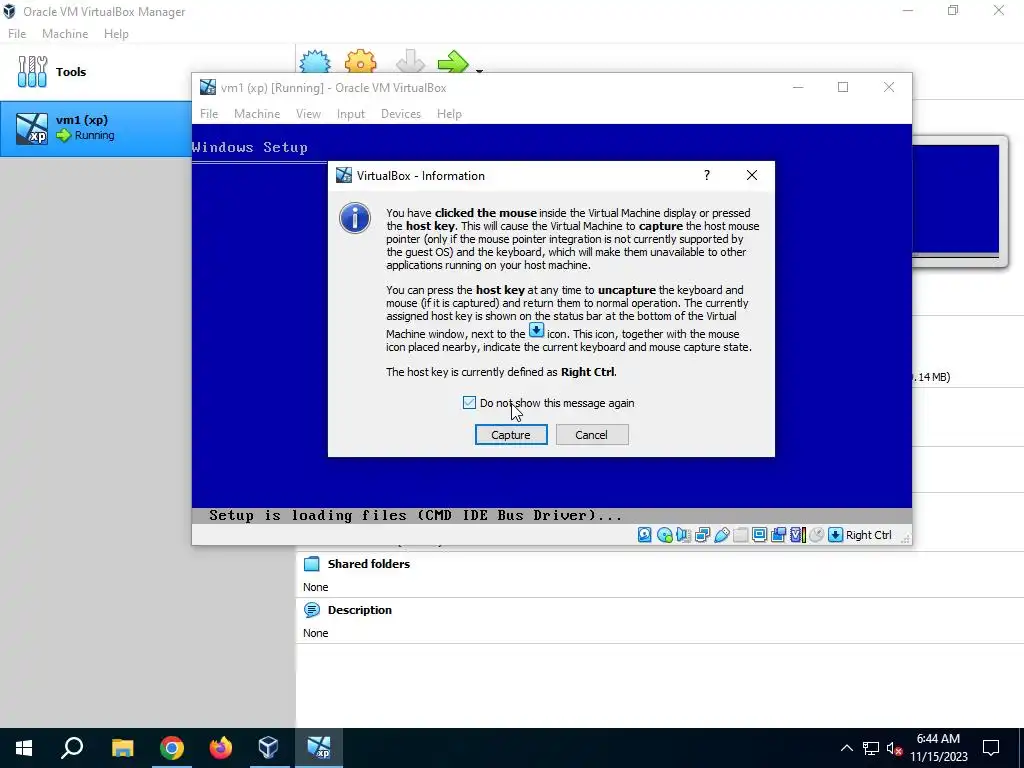The width and height of the screenshot is (1024, 768).
Task: Open Machine menu in VirtualBox Manager
Action: pyautogui.click(x=65, y=34)
